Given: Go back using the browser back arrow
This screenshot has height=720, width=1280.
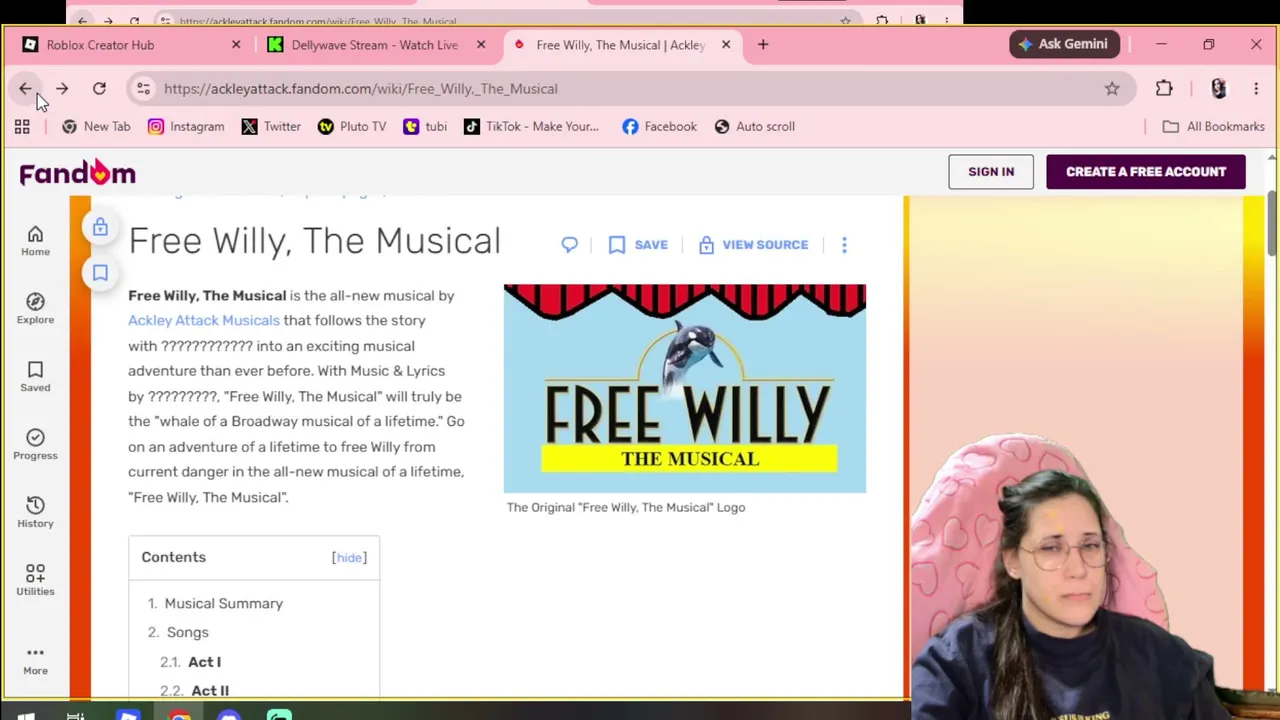Looking at the screenshot, I should [x=25, y=88].
